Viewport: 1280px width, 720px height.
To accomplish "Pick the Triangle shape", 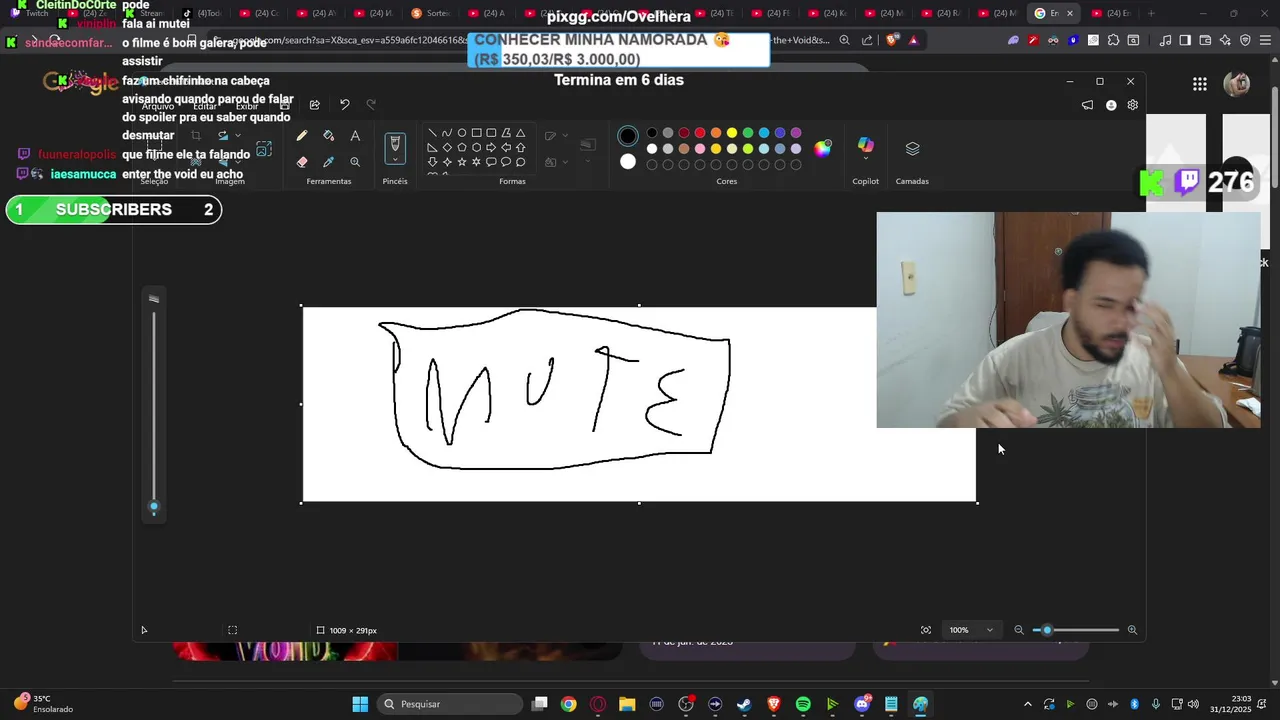I will [520, 132].
